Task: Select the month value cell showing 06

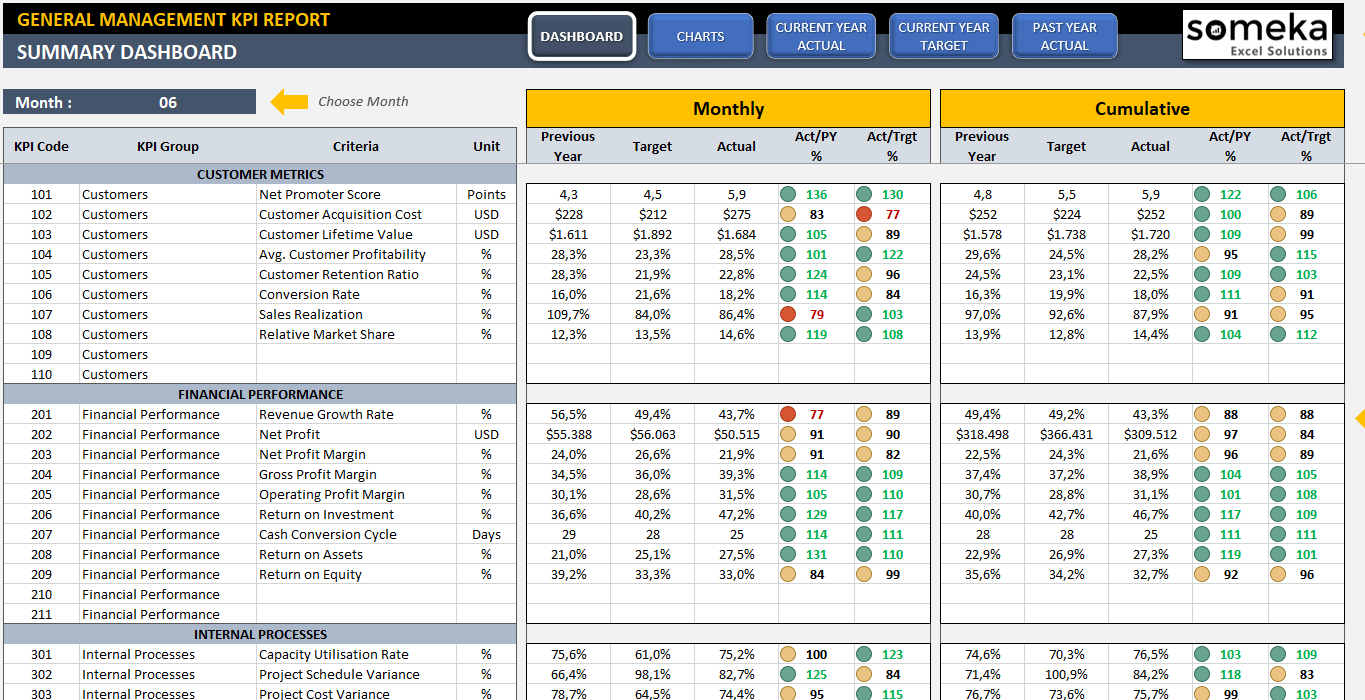Action: 168,102
